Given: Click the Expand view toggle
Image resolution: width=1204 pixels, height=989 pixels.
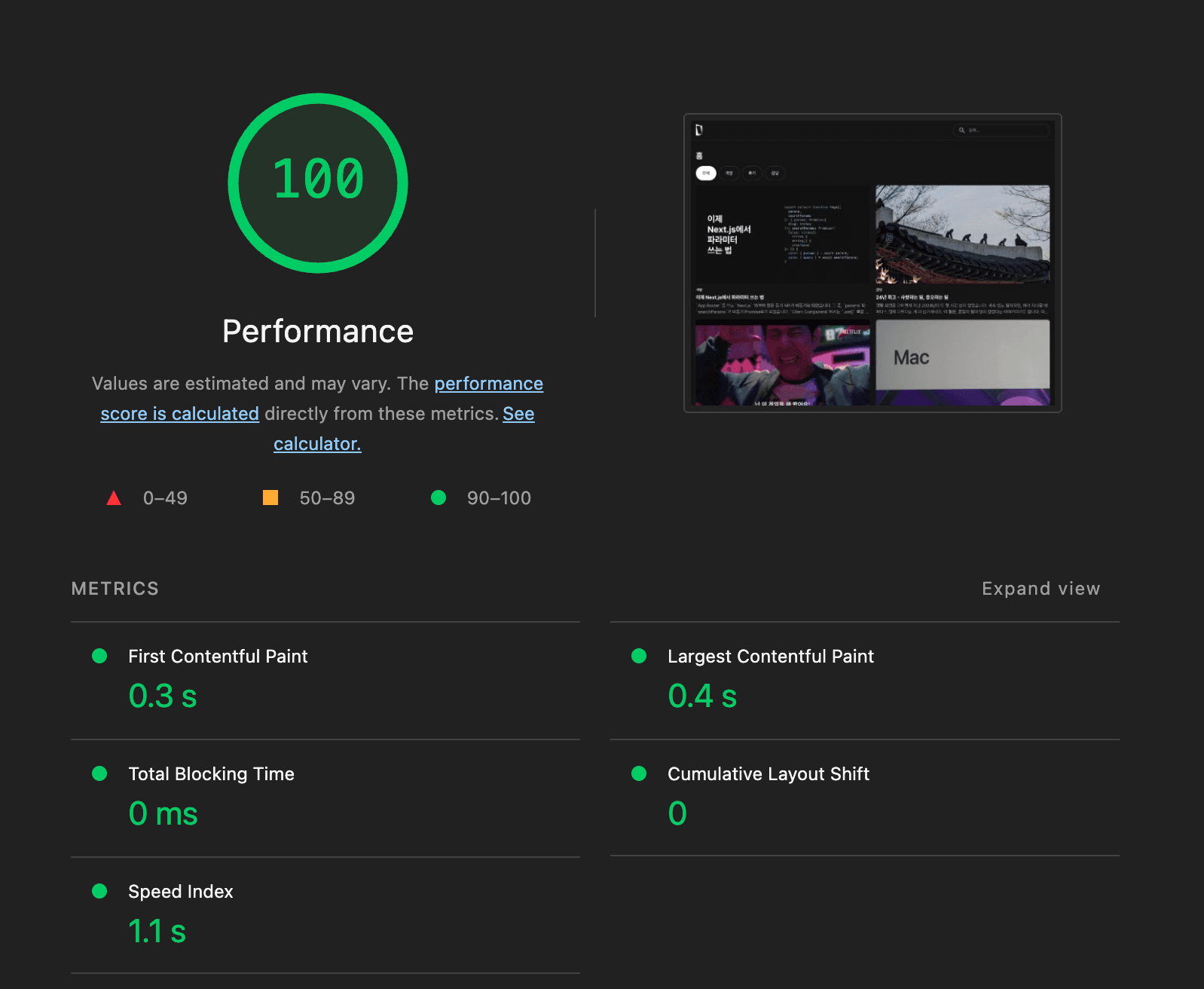Looking at the screenshot, I should tap(1041, 589).
